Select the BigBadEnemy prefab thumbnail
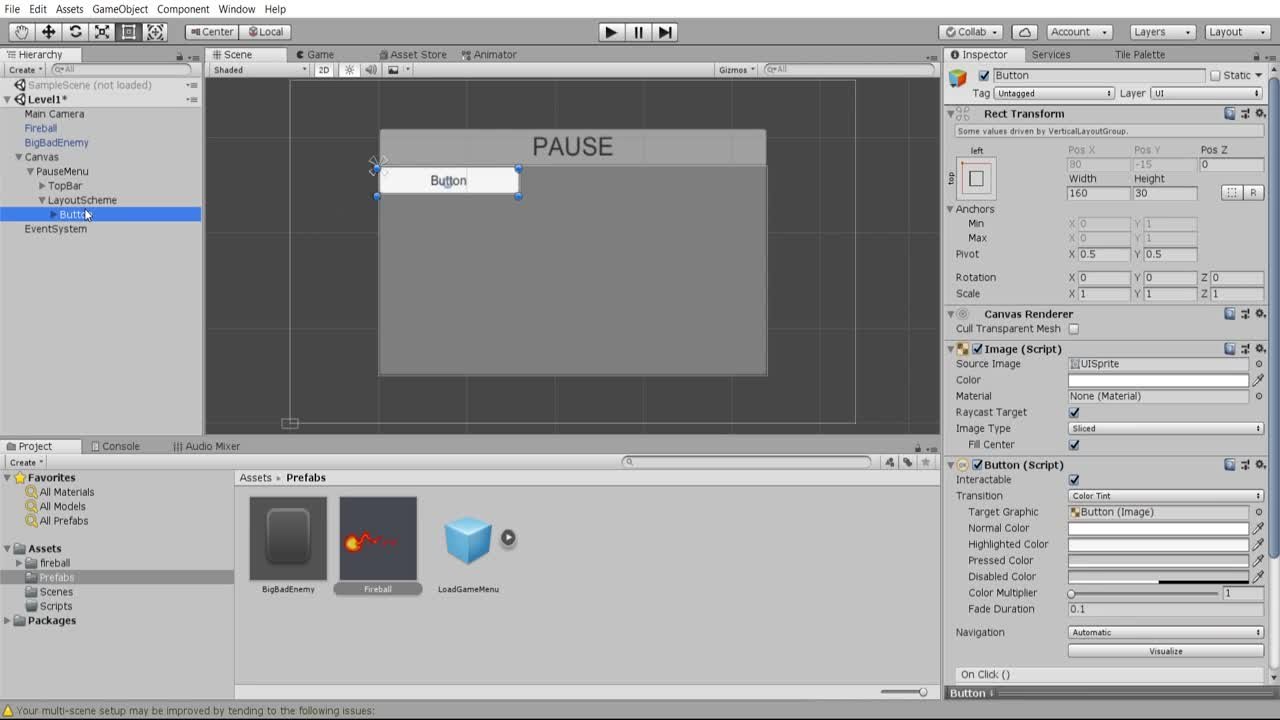 click(288, 539)
